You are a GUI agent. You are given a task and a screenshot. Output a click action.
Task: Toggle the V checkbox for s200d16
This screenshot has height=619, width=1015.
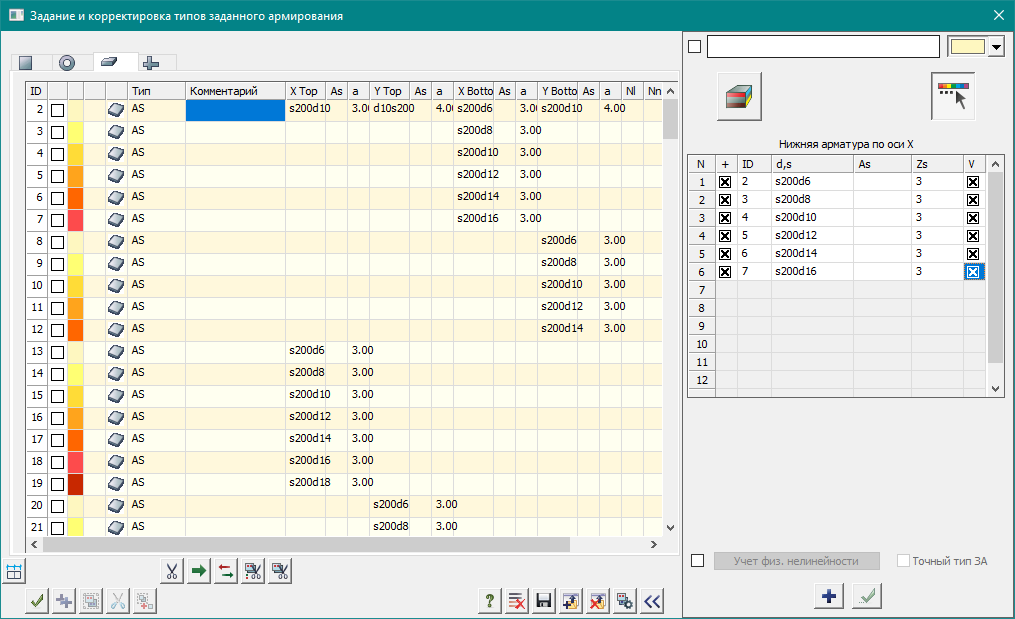[972, 272]
